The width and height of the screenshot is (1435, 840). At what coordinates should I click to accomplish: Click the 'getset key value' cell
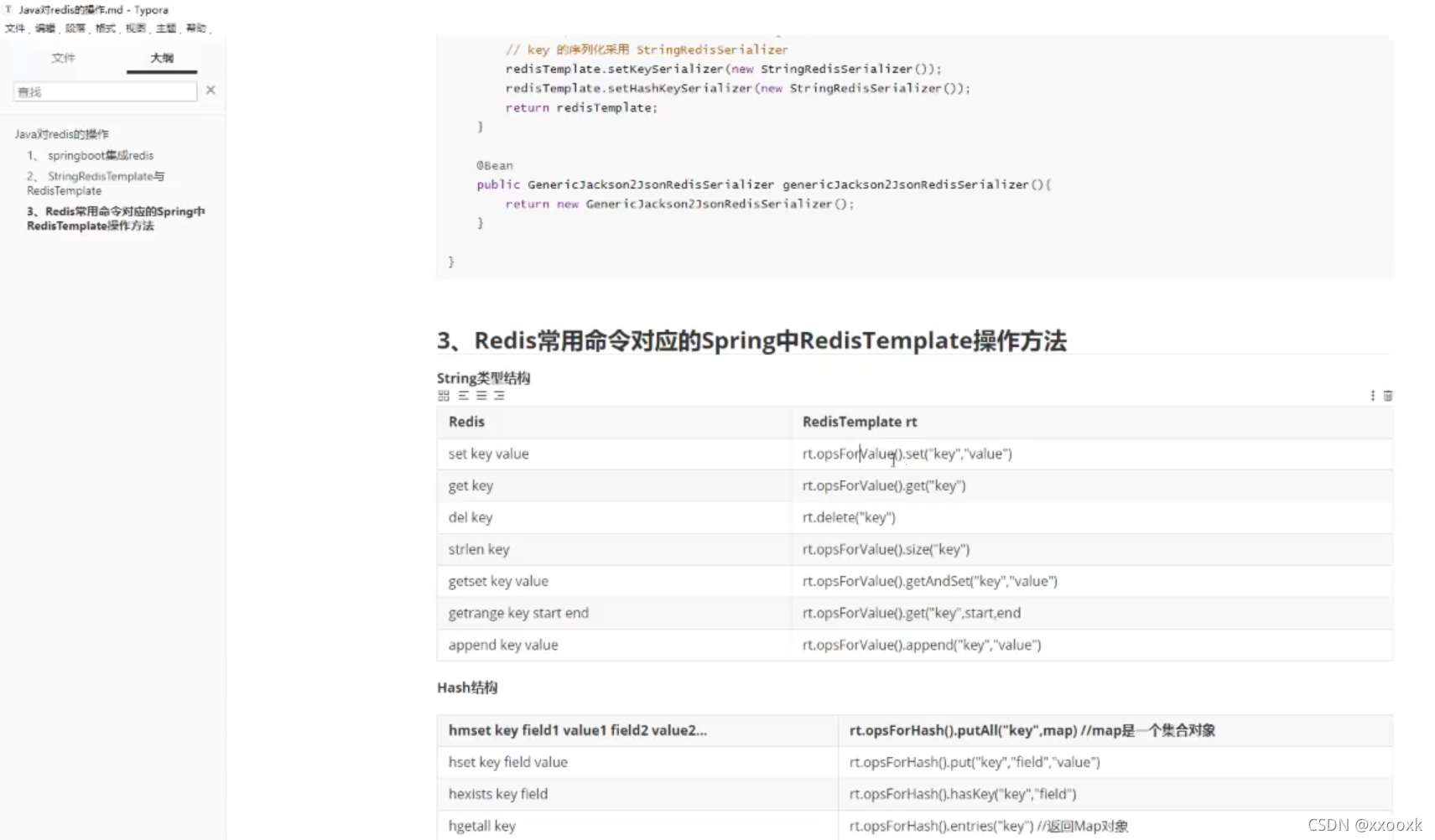[614, 581]
